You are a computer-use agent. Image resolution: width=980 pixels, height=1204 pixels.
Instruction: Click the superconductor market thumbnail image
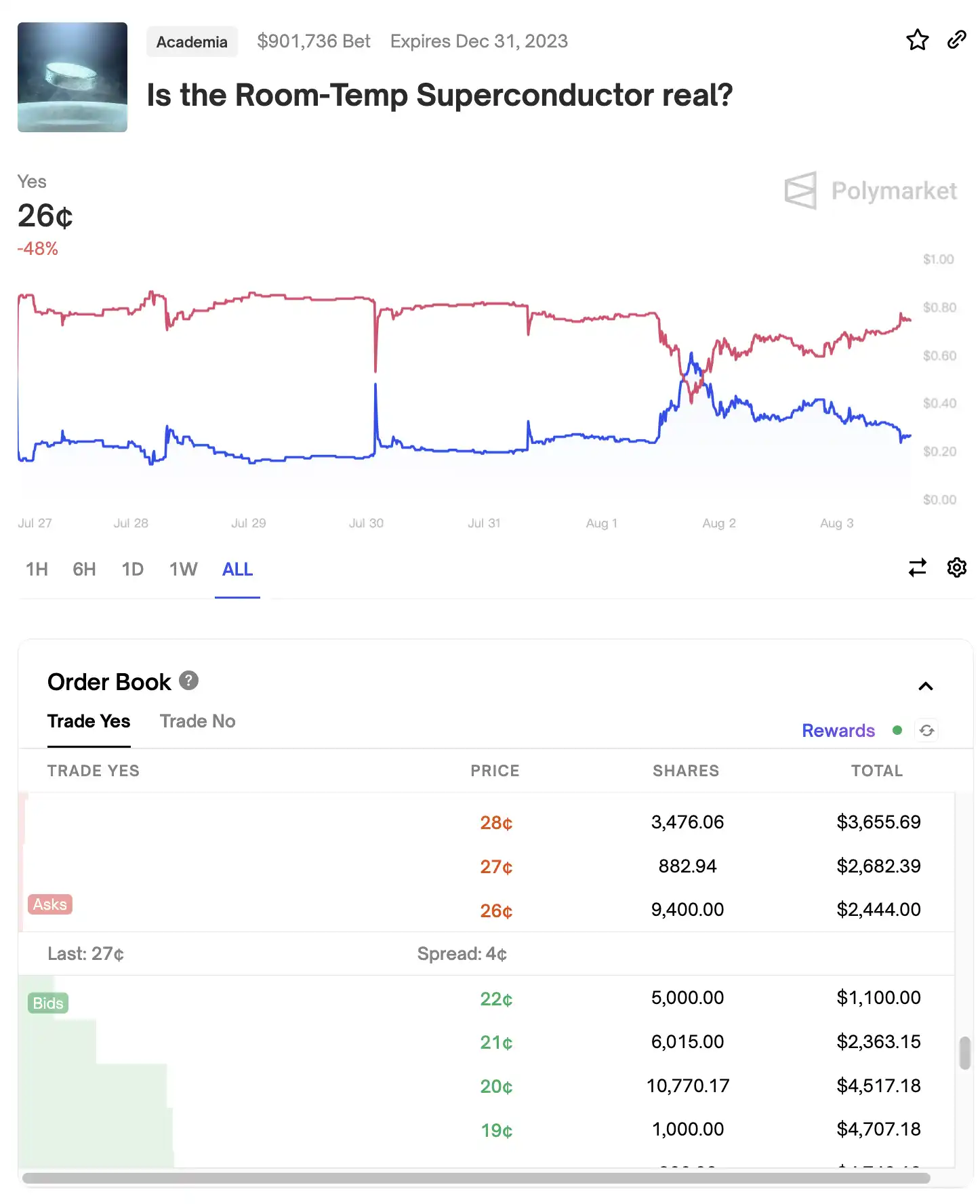pyautogui.click(x=73, y=77)
